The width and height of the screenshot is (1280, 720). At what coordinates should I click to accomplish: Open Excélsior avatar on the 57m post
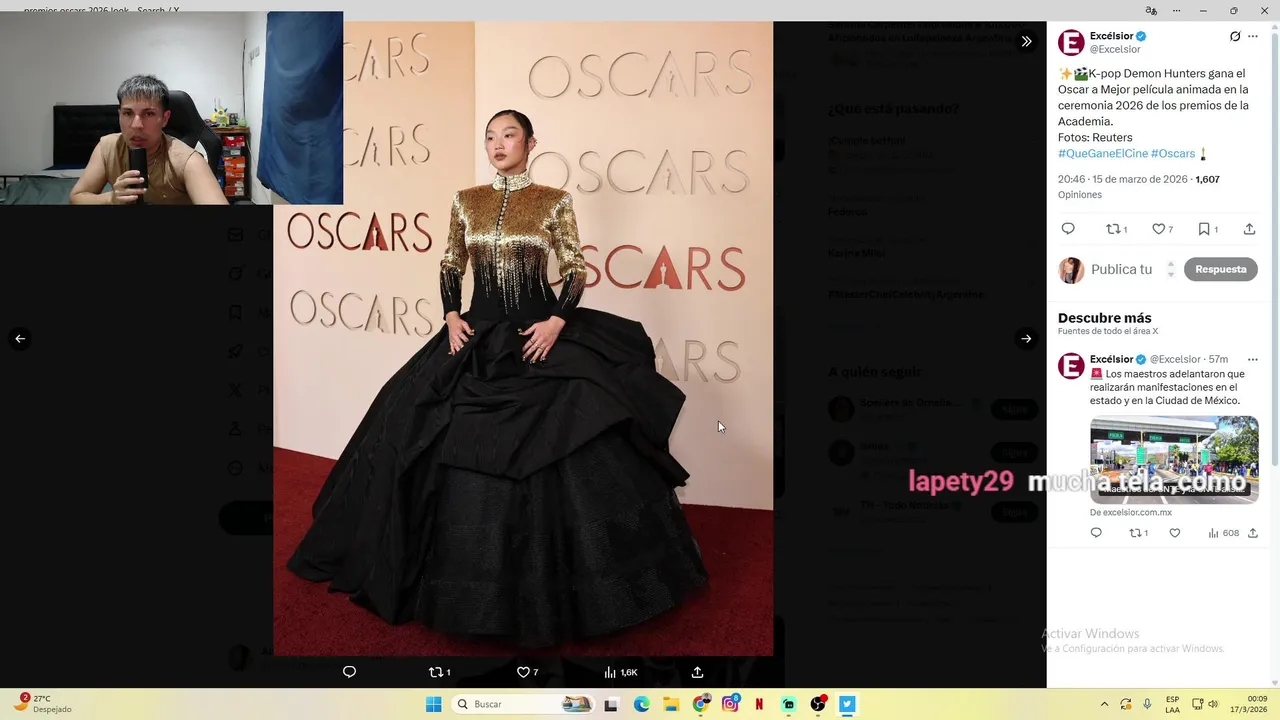click(x=1071, y=366)
